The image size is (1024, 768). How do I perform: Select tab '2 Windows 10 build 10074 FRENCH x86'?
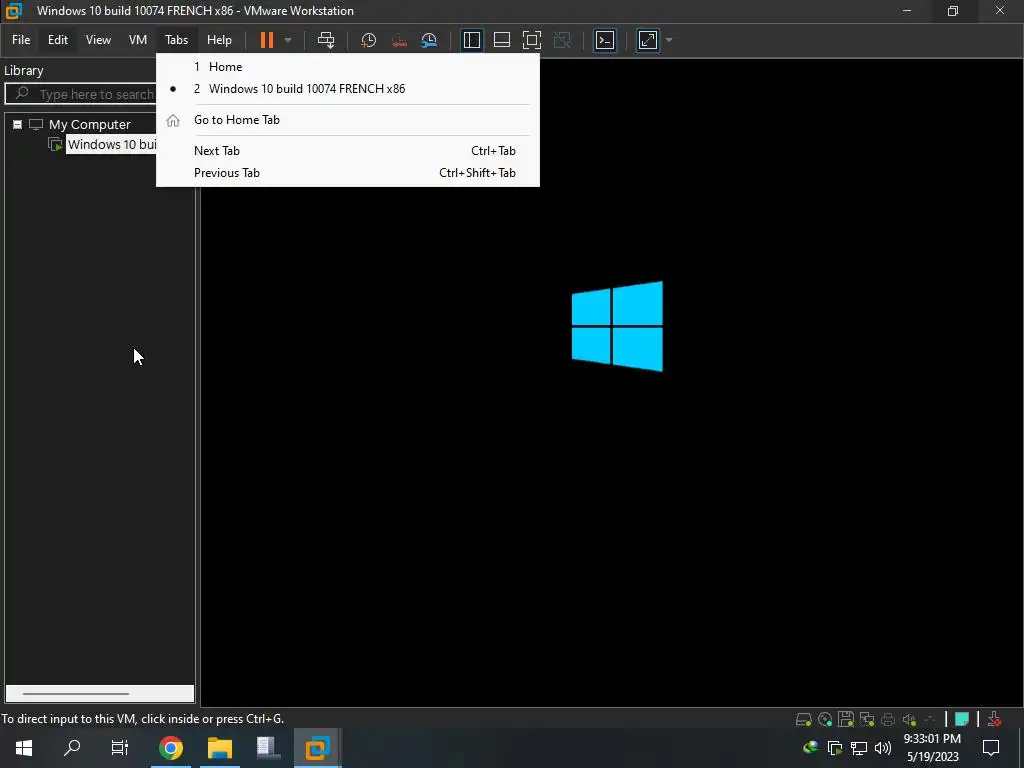point(347,89)
